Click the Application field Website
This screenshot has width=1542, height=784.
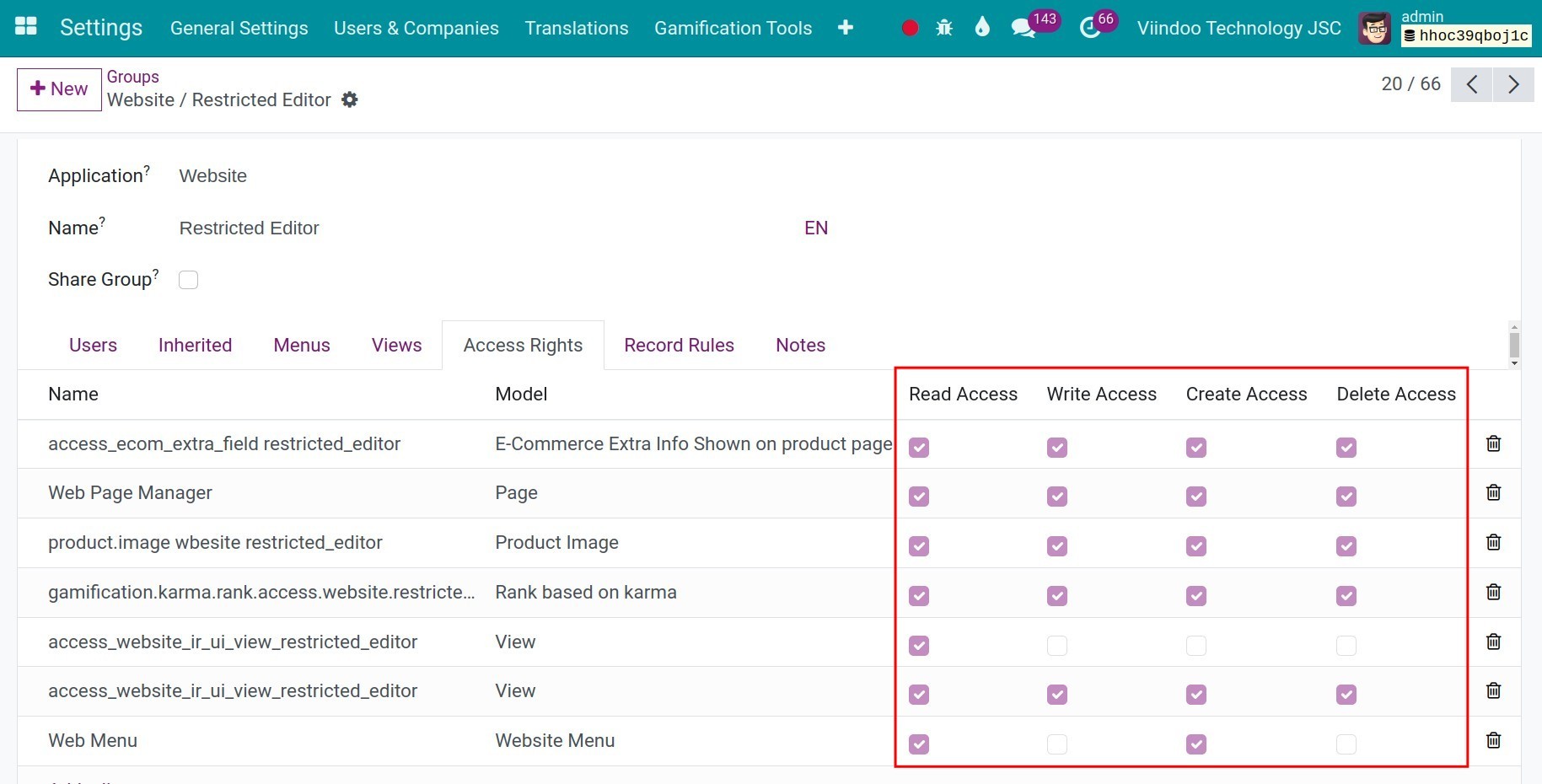coord(212,175)
